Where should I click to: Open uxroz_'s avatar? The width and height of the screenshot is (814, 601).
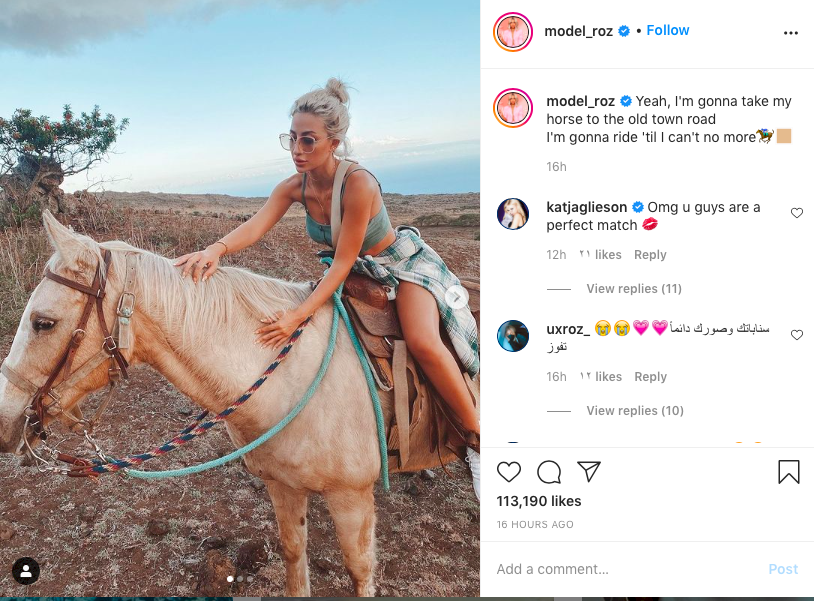click(x=513, y=336)
